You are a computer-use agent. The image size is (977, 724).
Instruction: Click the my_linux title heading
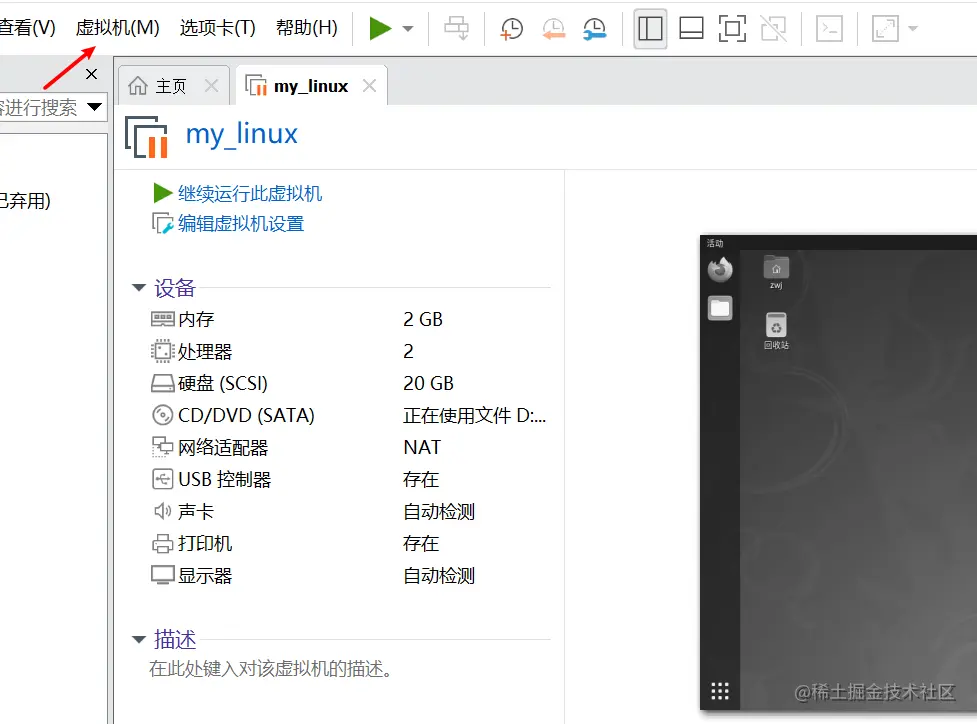pyautogui.click(x=242, y=135)
